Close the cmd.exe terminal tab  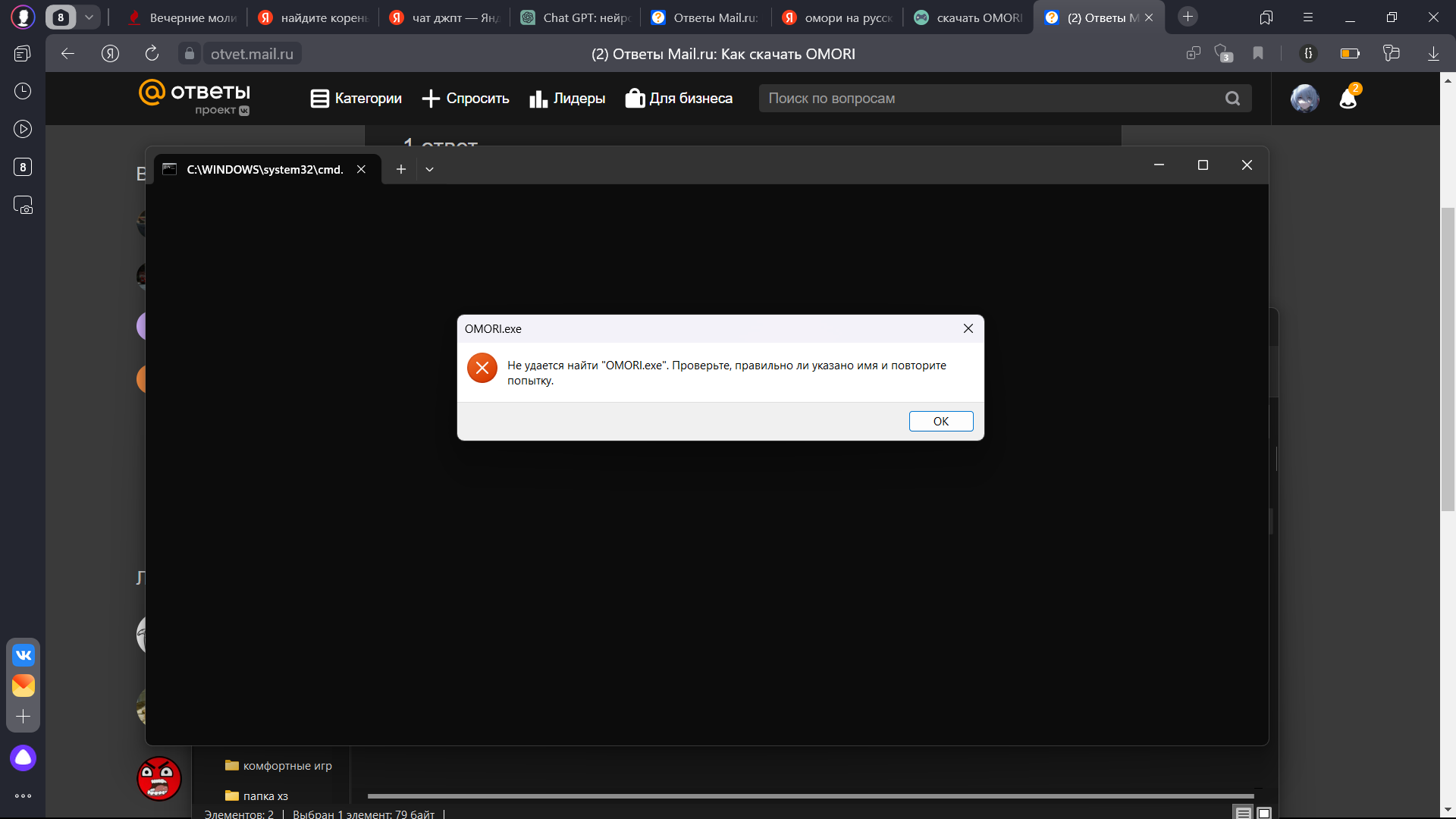pyautogui.click(x=362, y=169)
